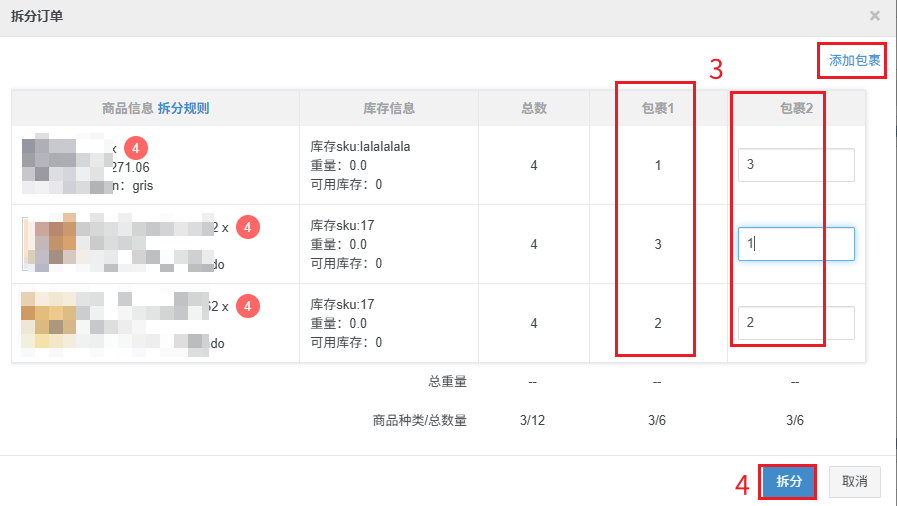Viewport: 897px width, 506px height.
Task: Open the second product row thumbnail
Action: pos(62,244)
